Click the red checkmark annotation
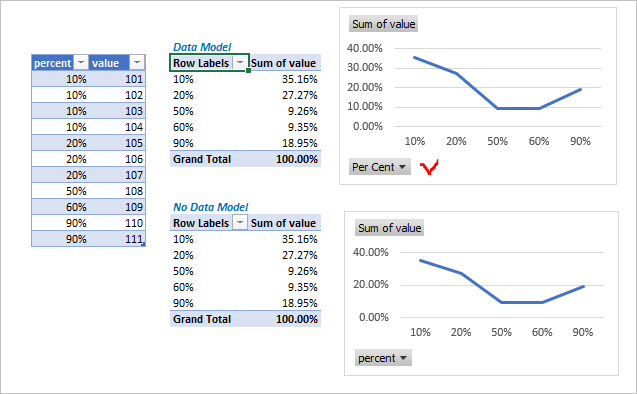 [x=429, y=167]
